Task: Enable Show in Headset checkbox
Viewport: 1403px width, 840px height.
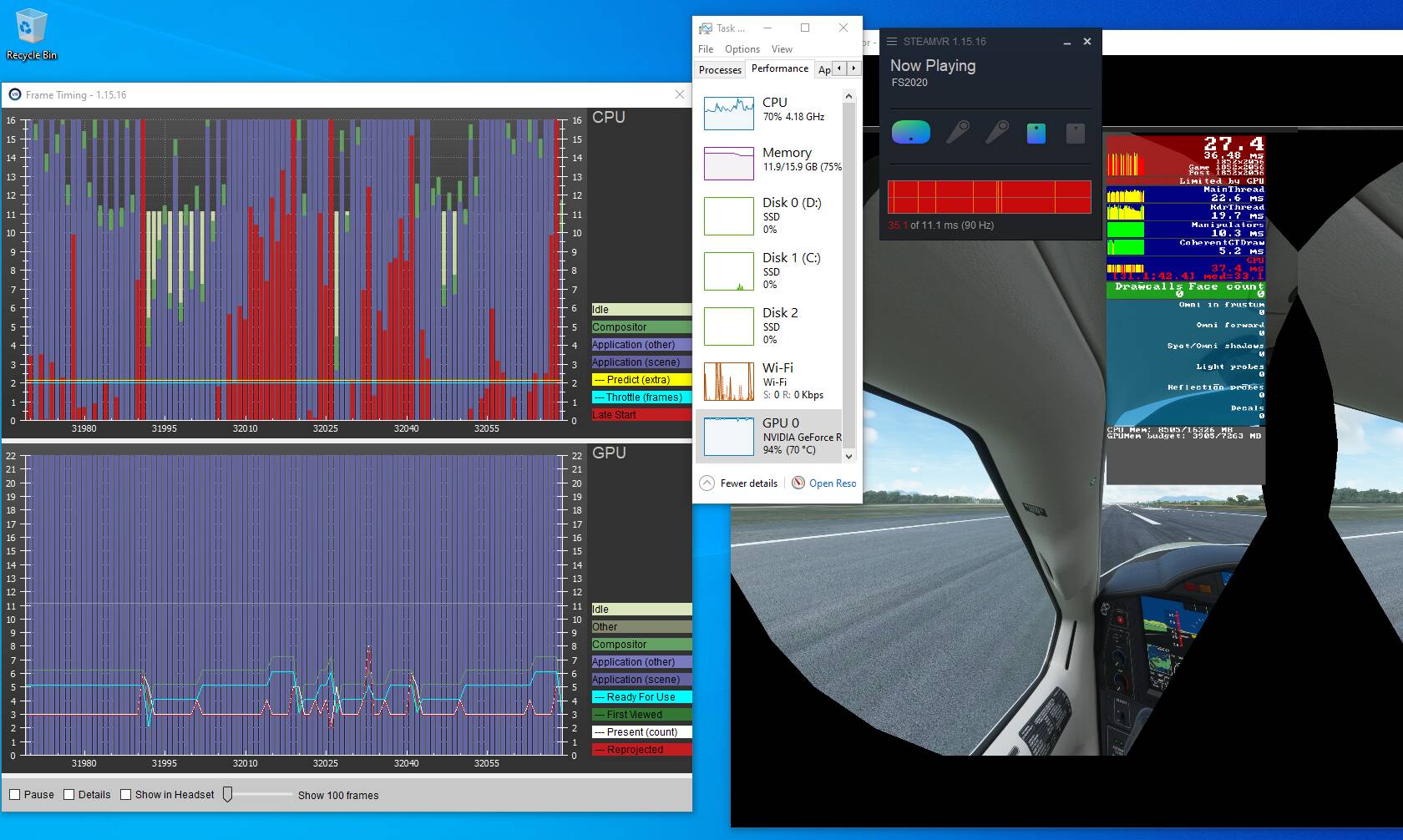Action: tap(126, 795)
